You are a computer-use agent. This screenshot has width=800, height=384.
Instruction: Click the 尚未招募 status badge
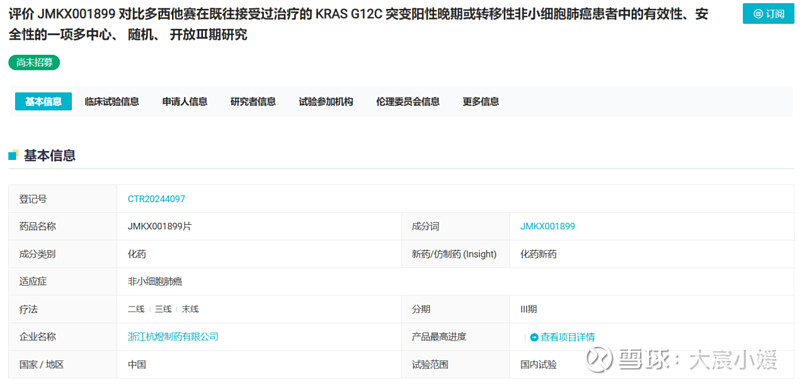(34, 63)
